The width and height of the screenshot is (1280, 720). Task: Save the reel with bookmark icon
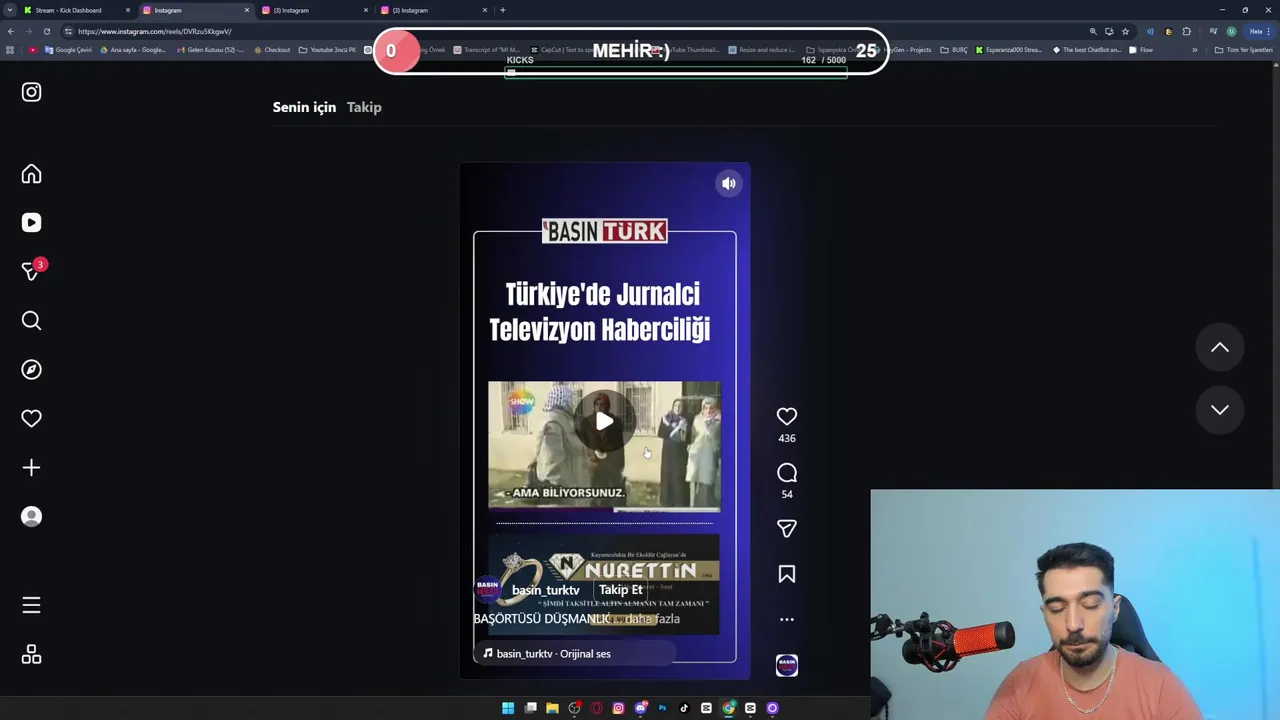click(x=787, y=574)
